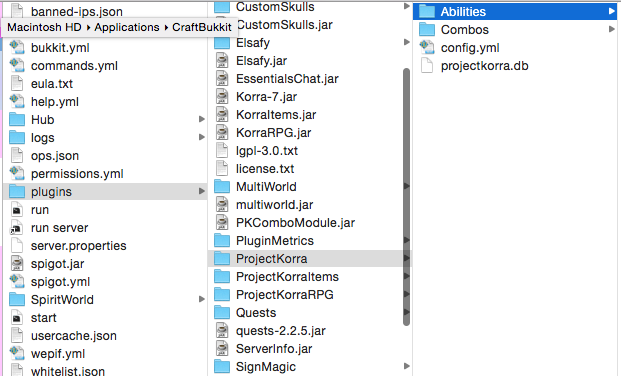Click the projectkorra.db document icon
621x376 pixels.
(x=427, y=65)
